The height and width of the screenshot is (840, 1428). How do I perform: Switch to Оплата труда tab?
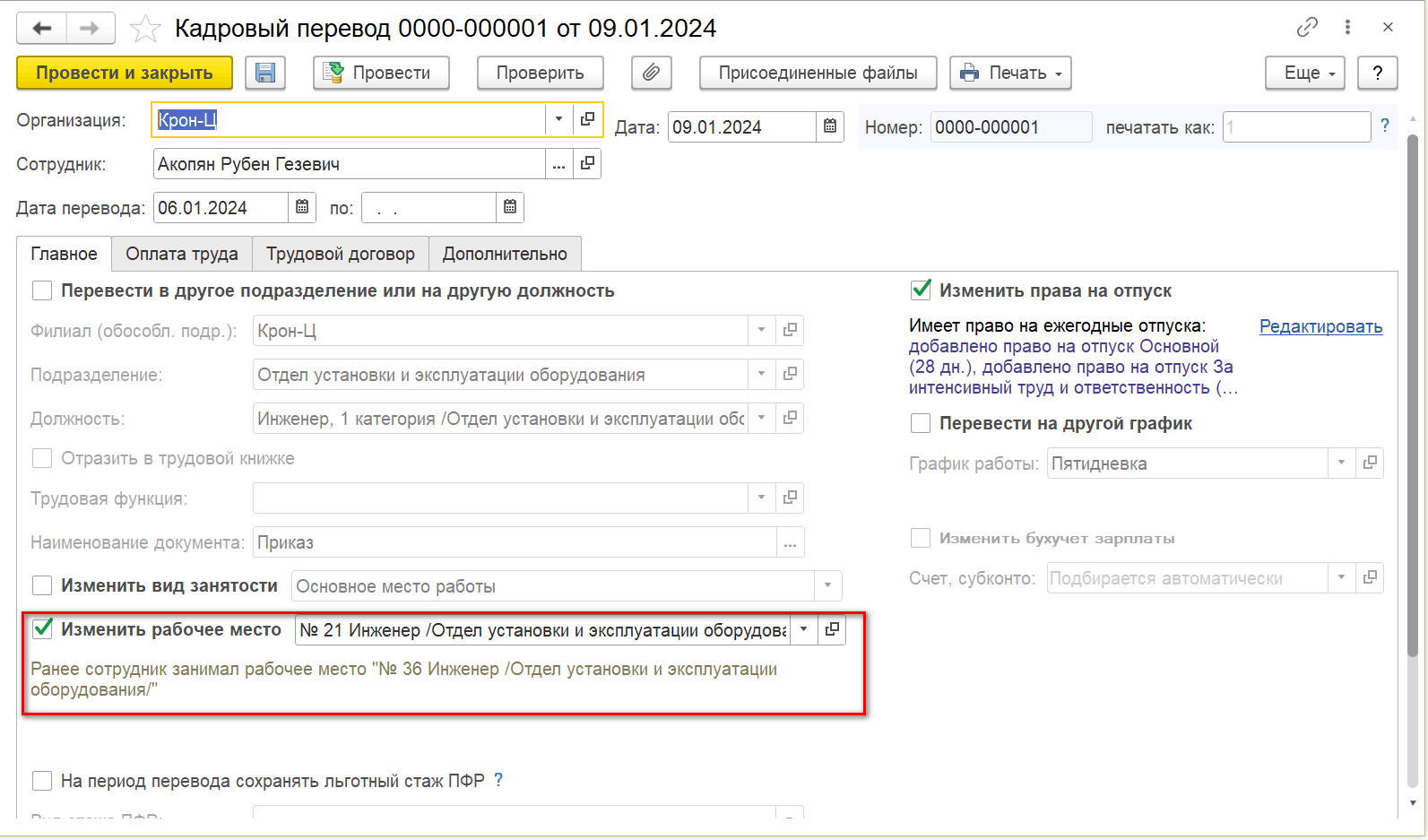coord(182,254)
